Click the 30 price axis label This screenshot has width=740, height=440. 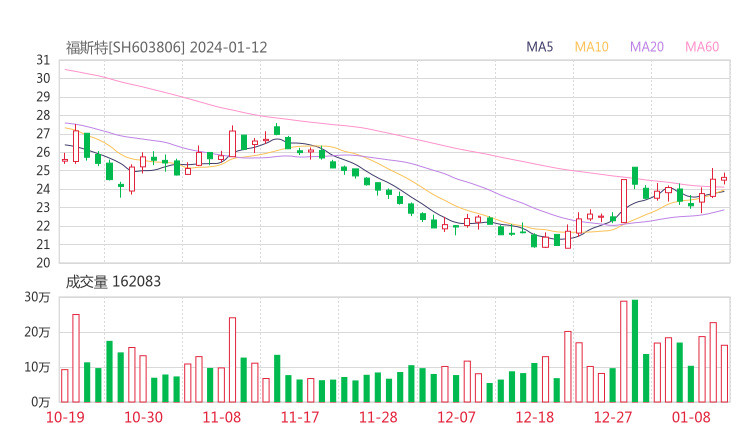click(x=43, y=78)
